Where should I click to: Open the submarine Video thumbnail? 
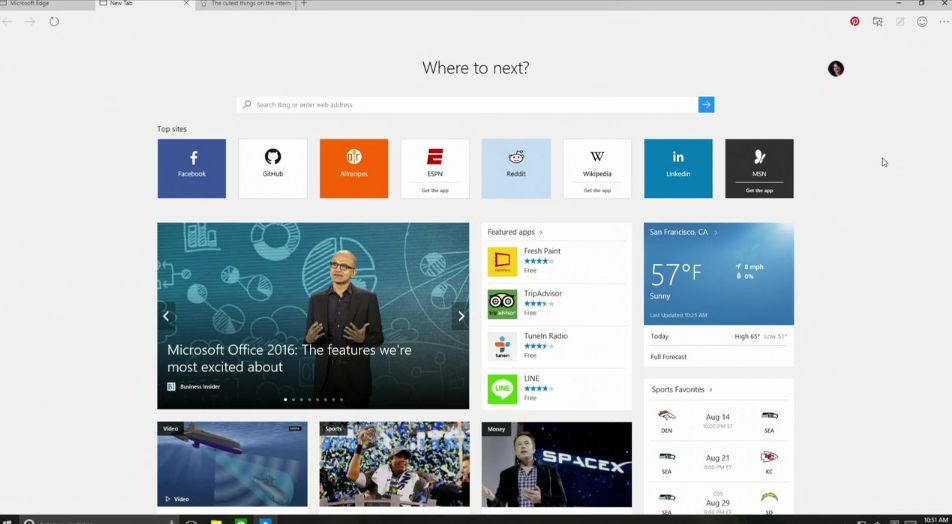[x=233, y=464]
